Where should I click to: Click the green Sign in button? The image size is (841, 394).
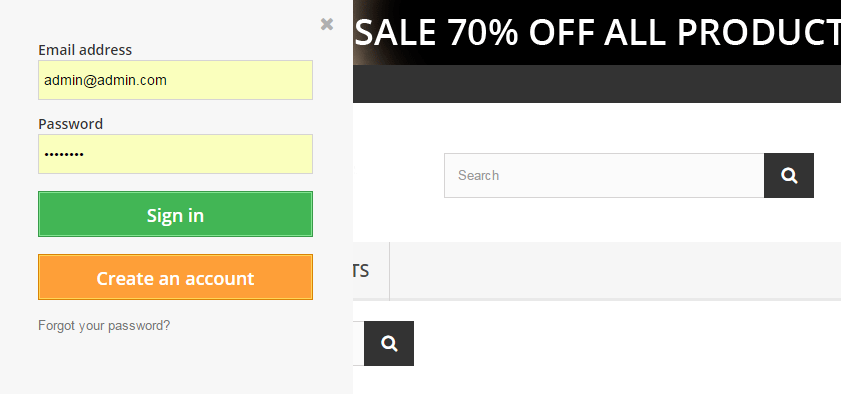click(x=175, y=214)
